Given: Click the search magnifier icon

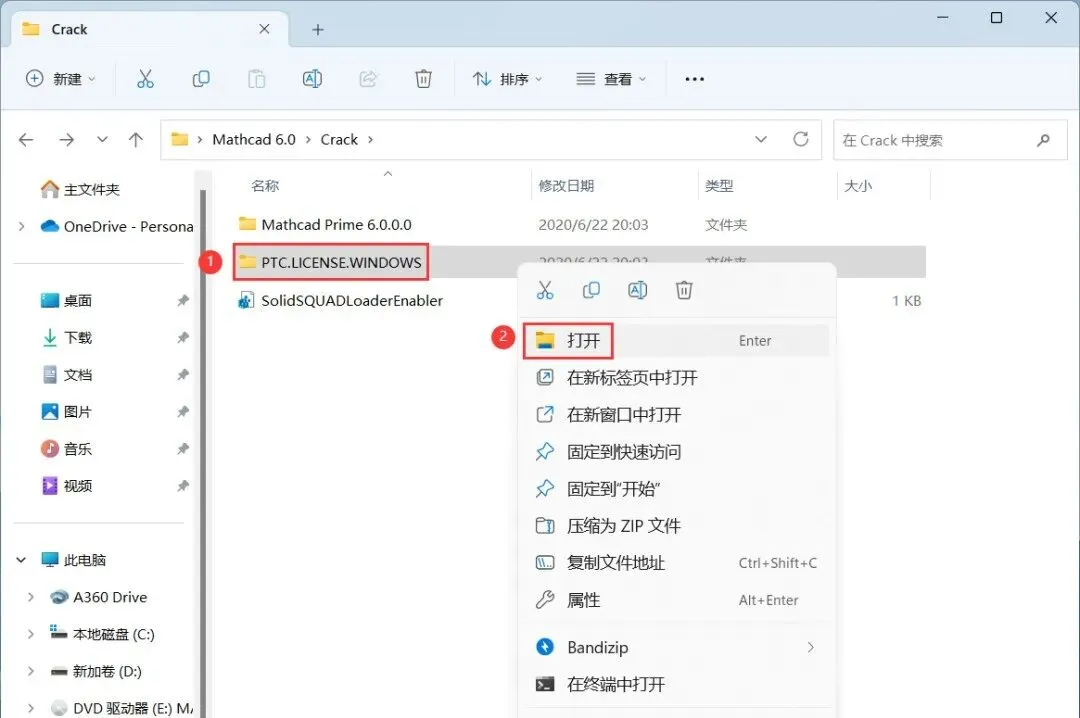Looking at the screenshot, I should 1043,141.
